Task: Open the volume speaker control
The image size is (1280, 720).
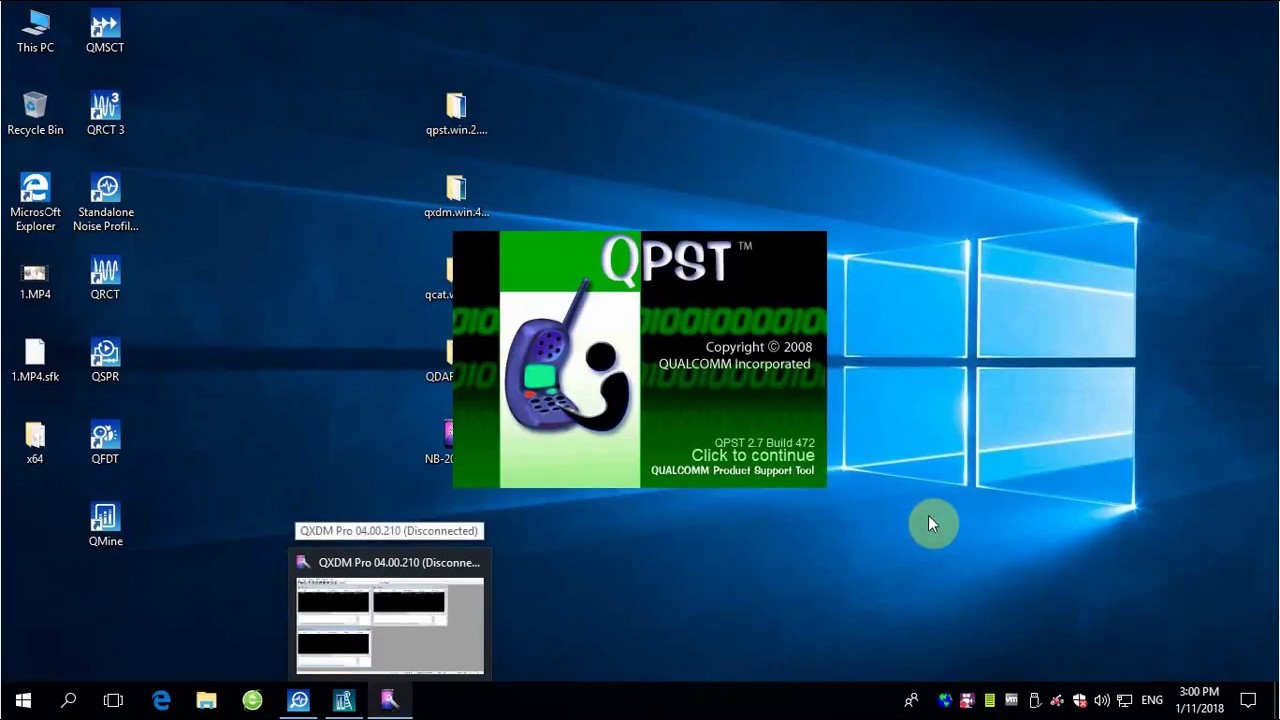Action: 1101,700
